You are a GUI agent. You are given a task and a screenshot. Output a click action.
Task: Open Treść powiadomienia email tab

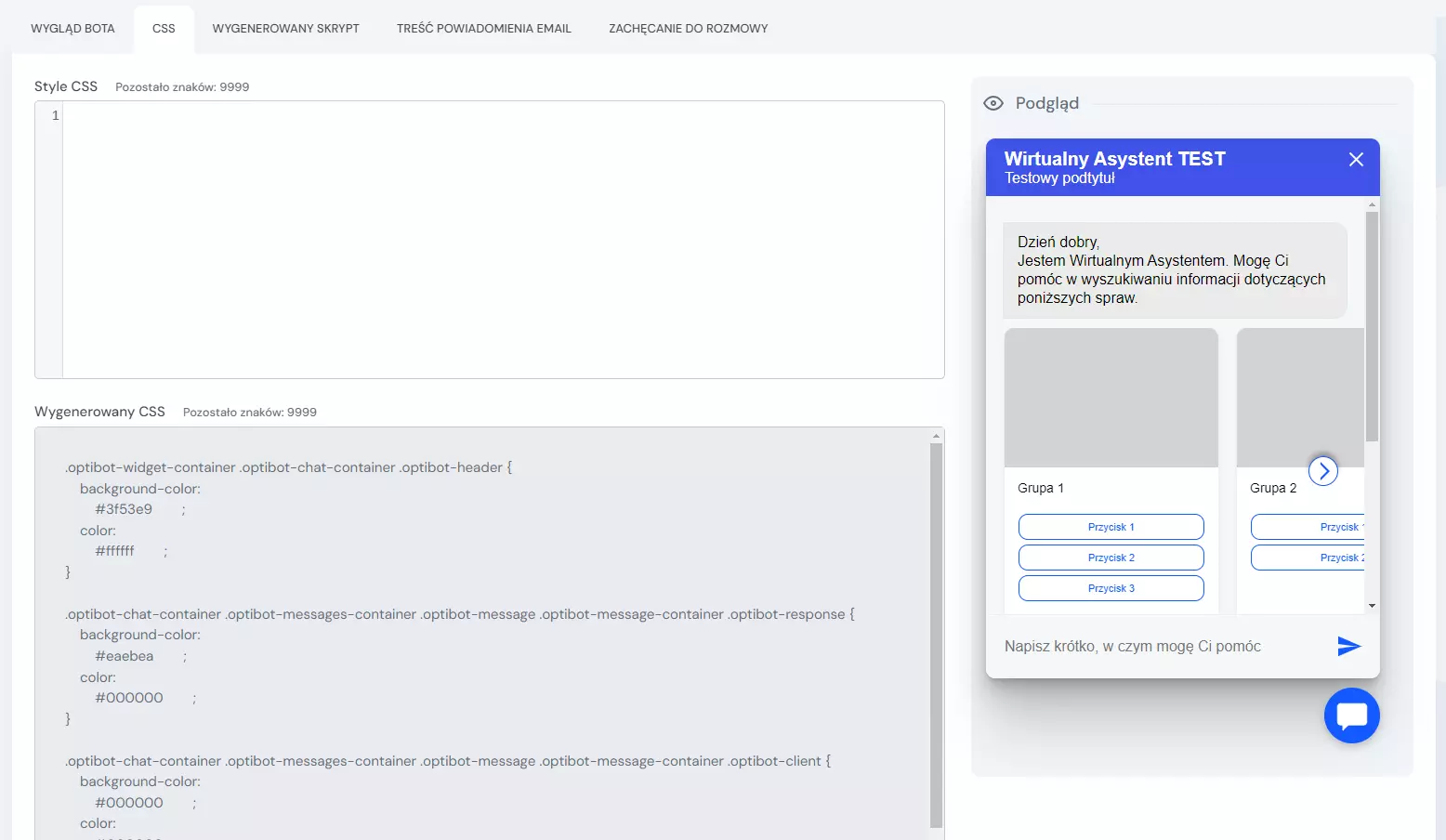click(483, 29)
